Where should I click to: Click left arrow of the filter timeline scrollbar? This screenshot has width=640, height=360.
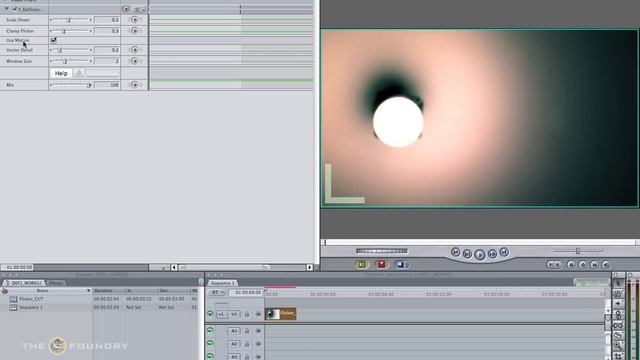174,267
